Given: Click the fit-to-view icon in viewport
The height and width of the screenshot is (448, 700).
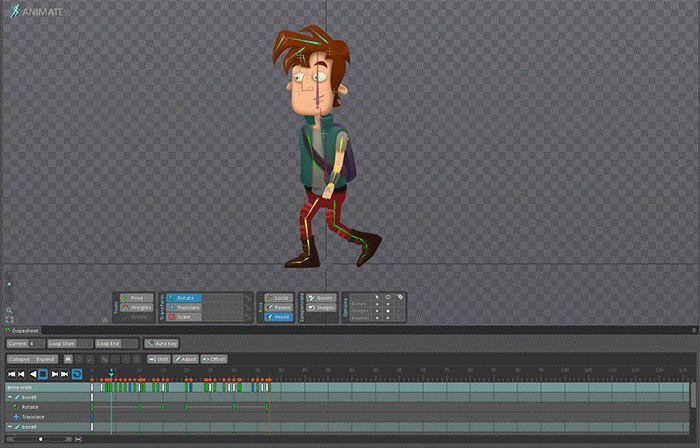Looking at the screenshot, I should (x=9, y=319).
